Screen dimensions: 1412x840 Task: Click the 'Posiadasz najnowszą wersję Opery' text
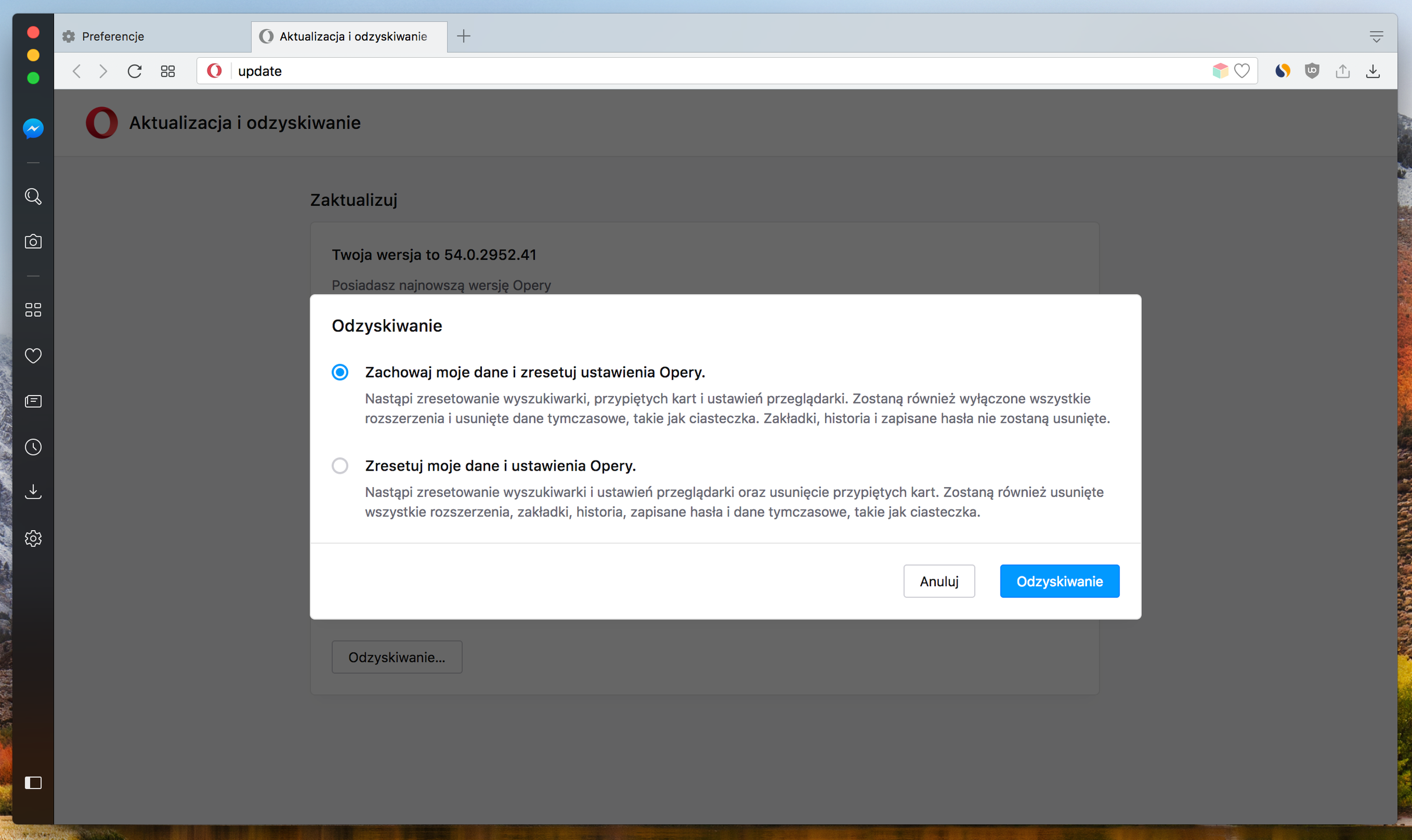click(x=441, y=285)
